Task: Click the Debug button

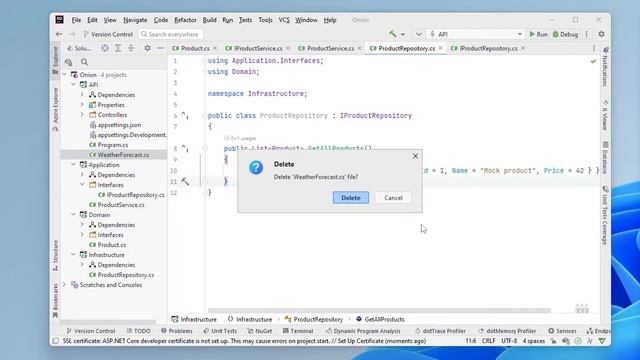Action: pos(565,34)
